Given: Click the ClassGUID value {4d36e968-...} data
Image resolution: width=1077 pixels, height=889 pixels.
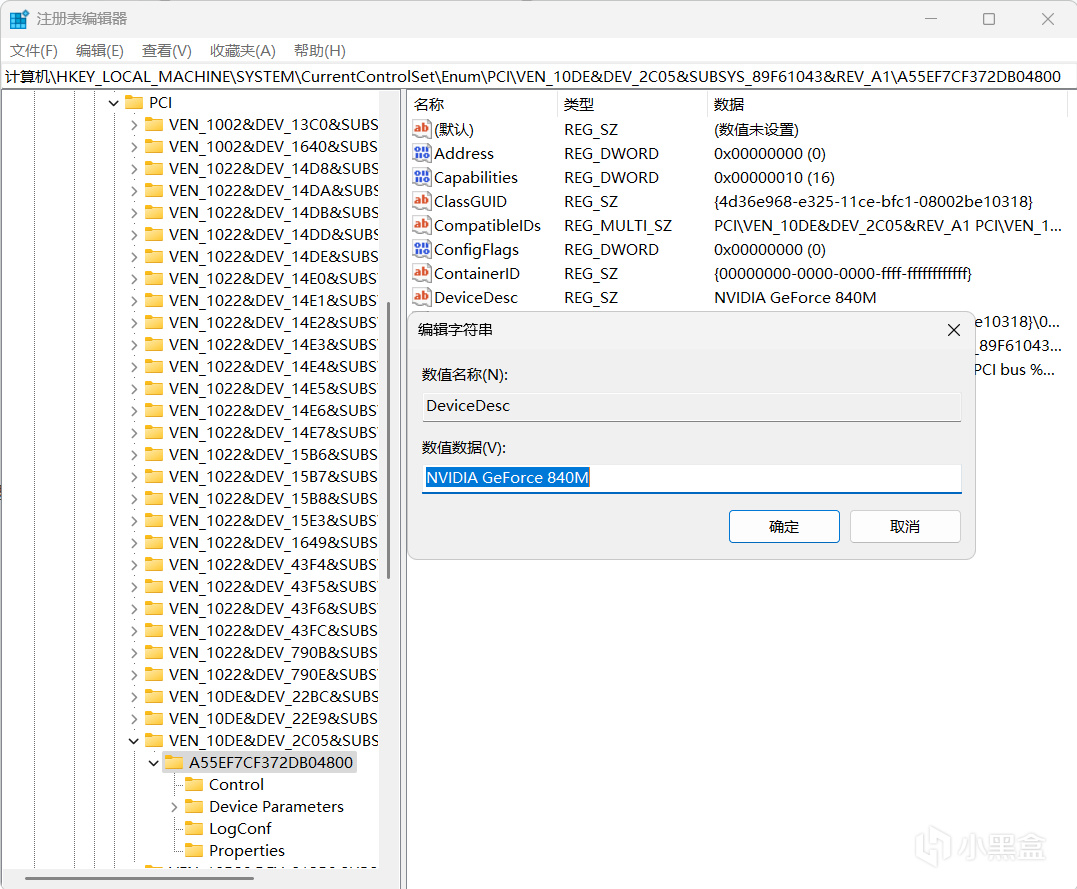Looking at the screenshot, I should [873, 201].
